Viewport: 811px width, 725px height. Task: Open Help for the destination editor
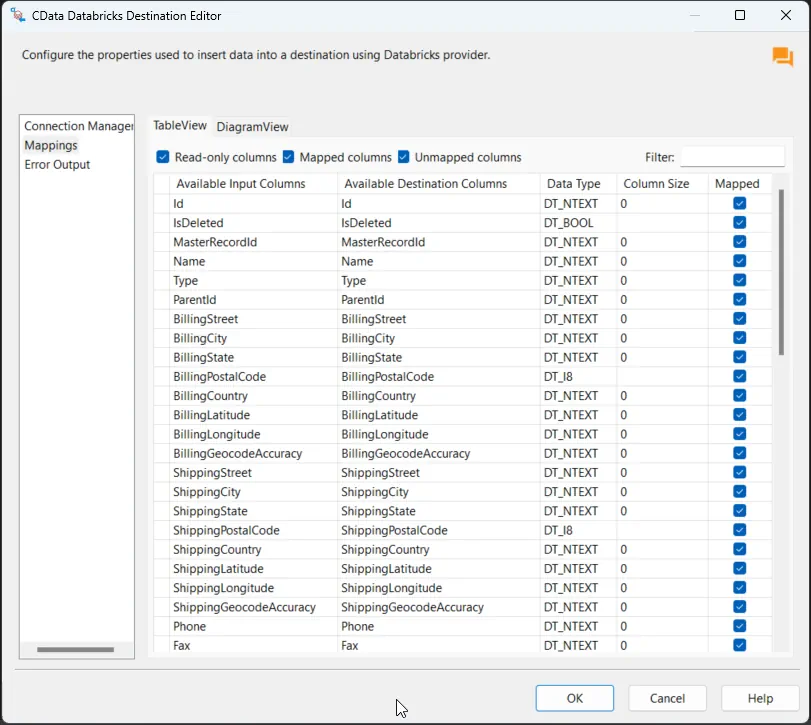[x=760, y=698]
